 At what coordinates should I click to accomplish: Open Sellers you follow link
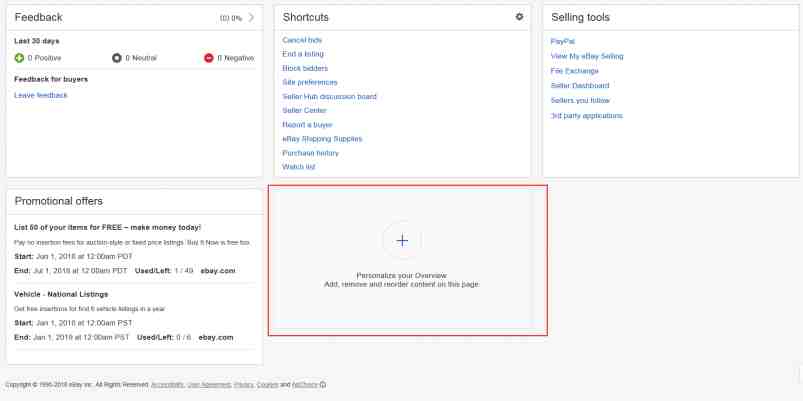tap(580, 100)
